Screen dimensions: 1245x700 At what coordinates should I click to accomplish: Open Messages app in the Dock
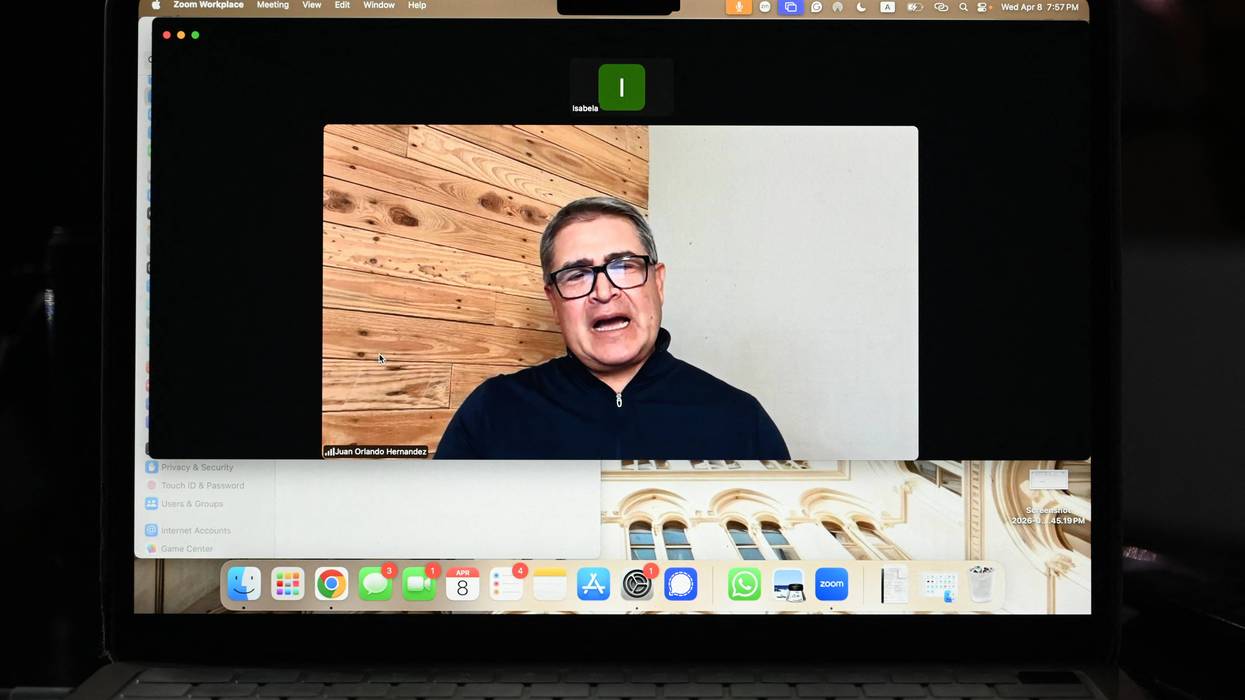(375, 584)
